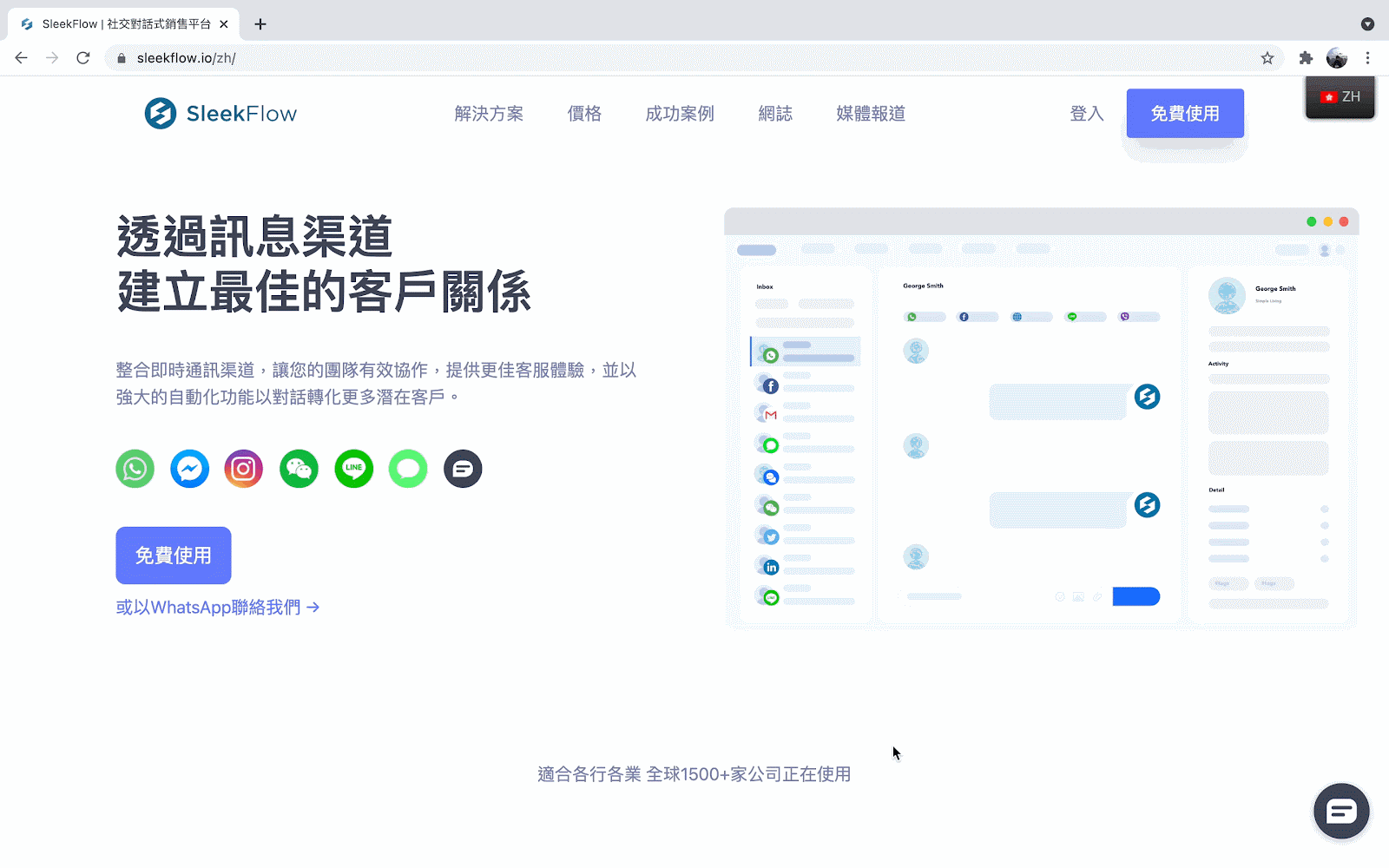Click the George Smith avatar in preview
Screen dimensions: 1389x868
1227,296
